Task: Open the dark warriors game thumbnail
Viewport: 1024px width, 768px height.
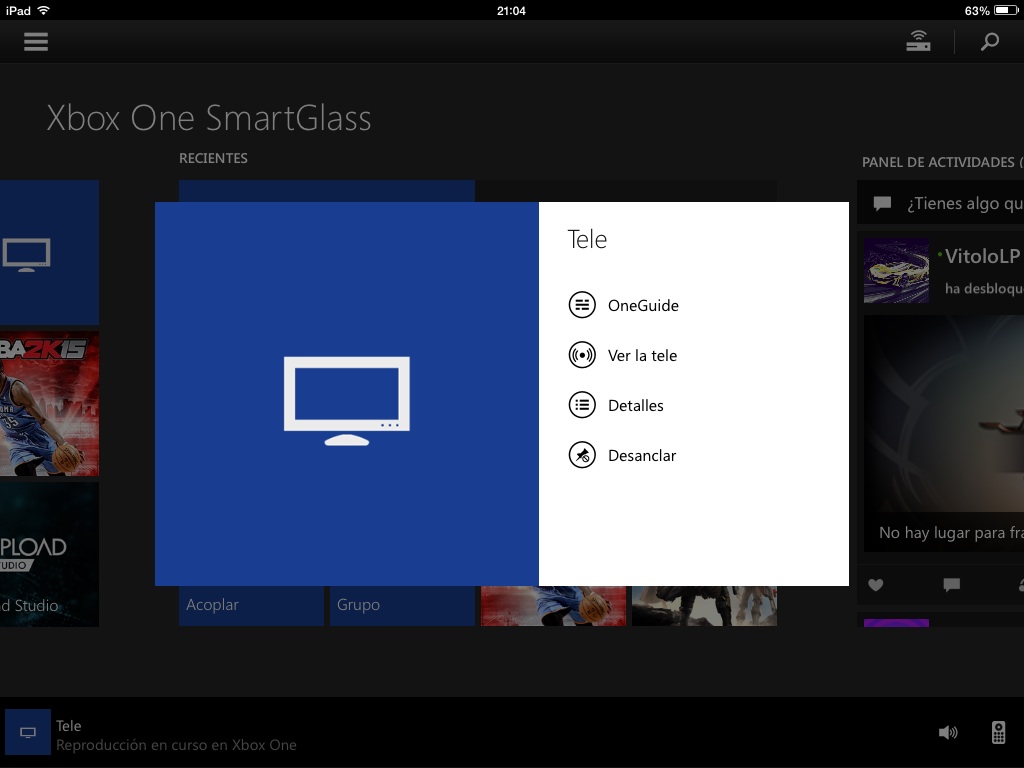Action: [x=704, y=606]
